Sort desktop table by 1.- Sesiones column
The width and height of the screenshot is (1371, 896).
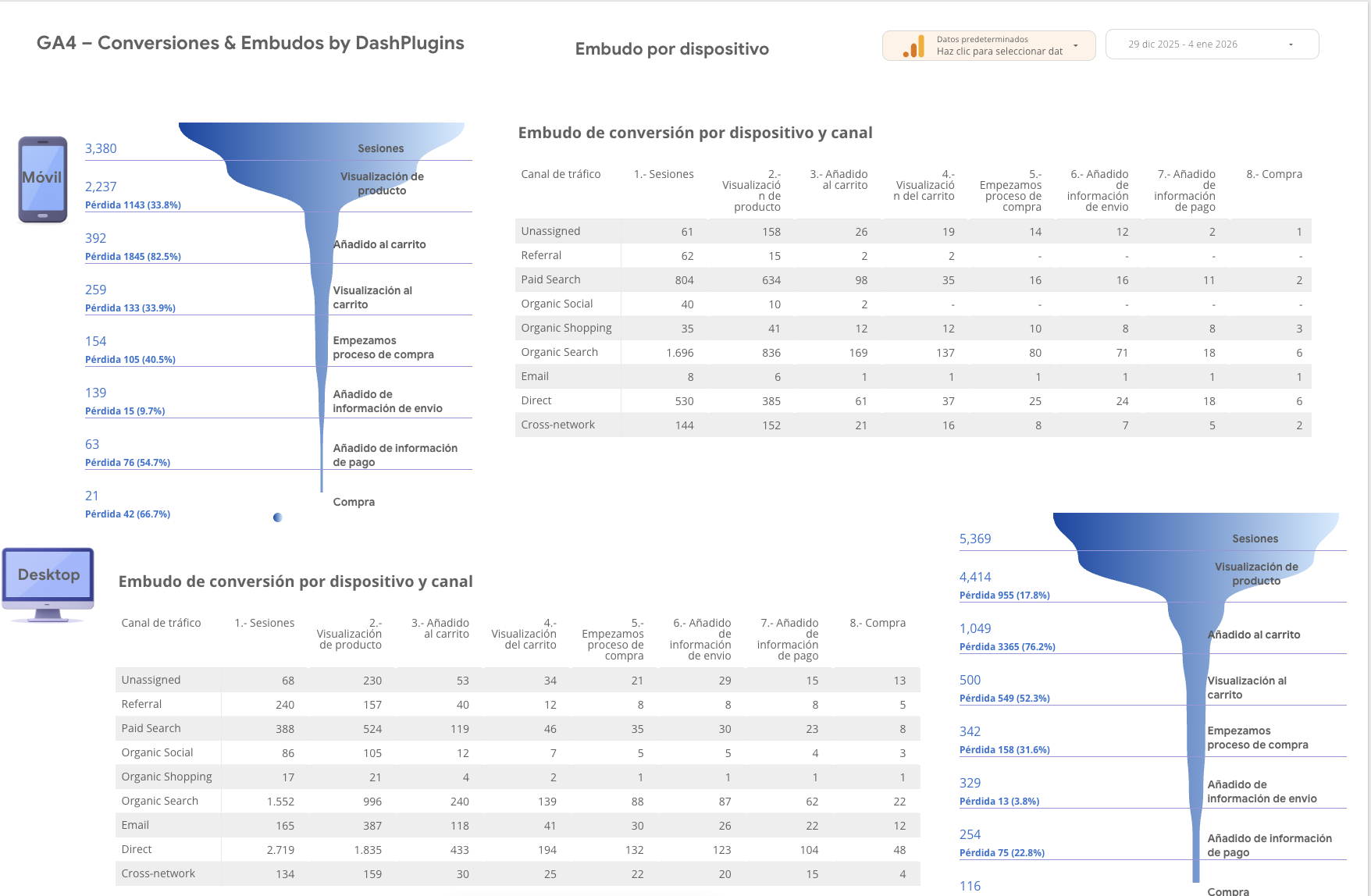pos(264,623)
